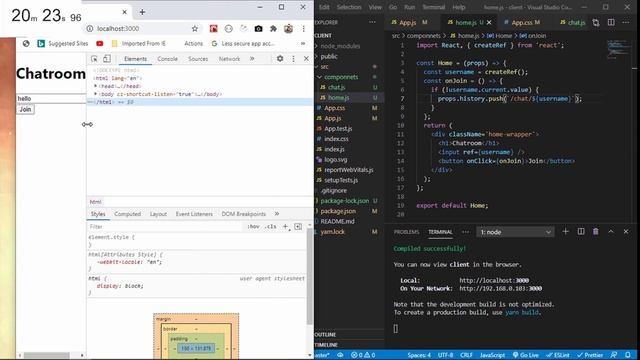Close the DevTools panel
The width and height of the screenshot is (640, 360).
tap(306, 59)
